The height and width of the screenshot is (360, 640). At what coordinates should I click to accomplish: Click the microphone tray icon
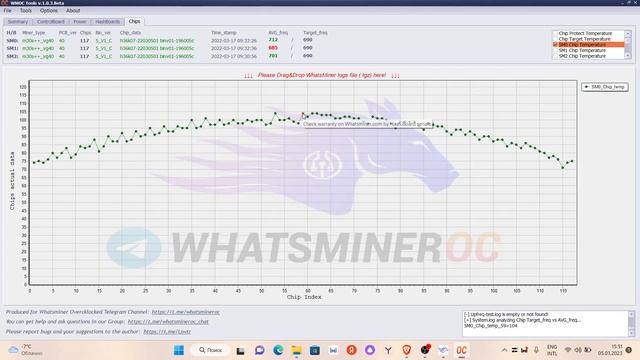536,350
